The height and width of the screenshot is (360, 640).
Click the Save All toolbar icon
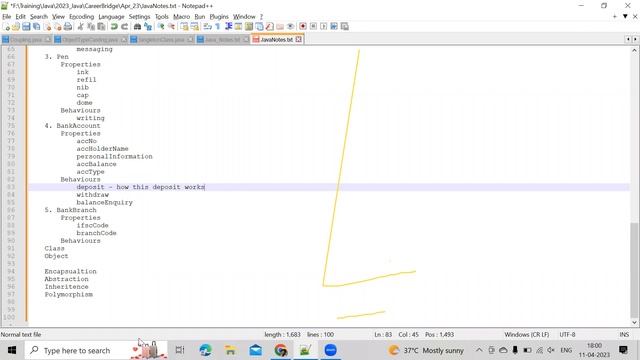click(36, 27)
